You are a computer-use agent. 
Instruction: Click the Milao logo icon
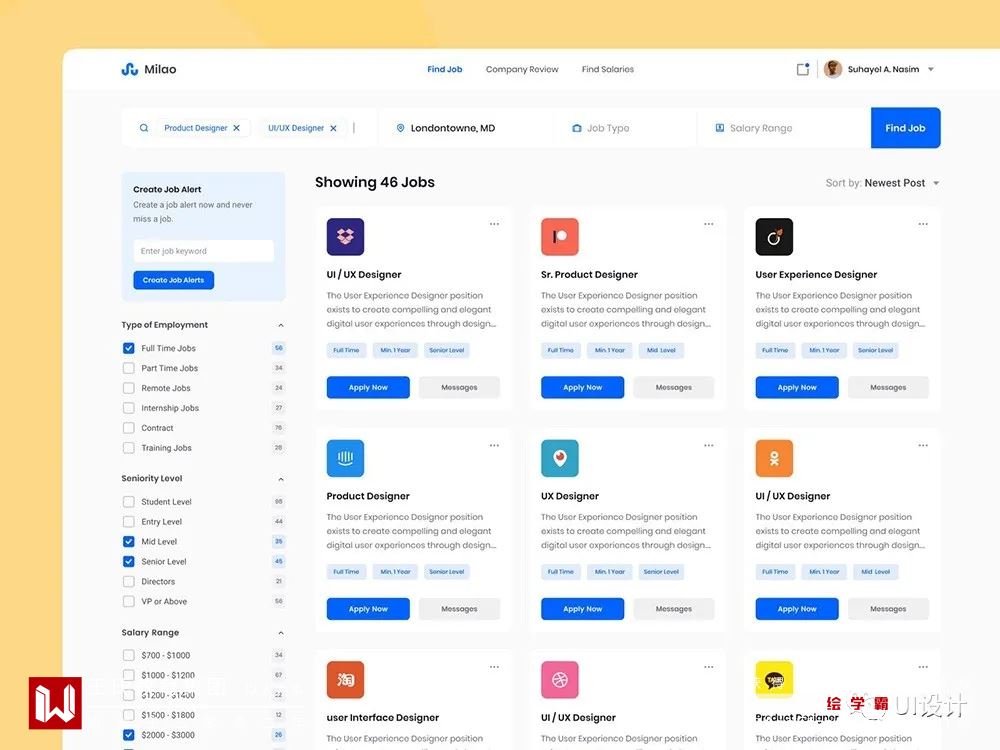[129, 69]
